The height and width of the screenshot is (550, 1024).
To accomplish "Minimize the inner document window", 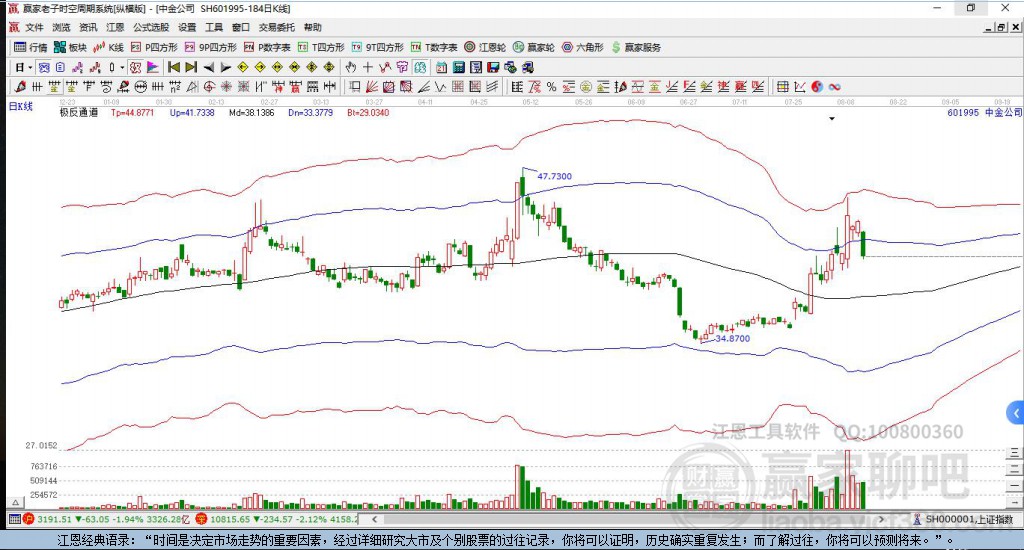I will coord(989,27).
